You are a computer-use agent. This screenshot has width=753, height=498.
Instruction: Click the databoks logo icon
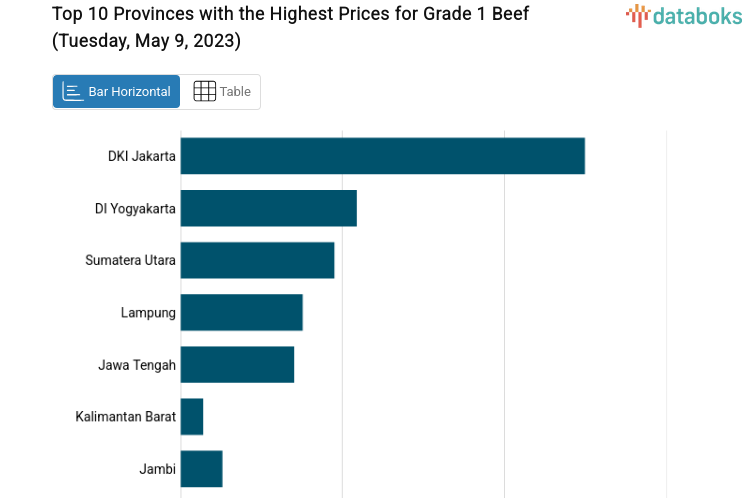point(638,14)
